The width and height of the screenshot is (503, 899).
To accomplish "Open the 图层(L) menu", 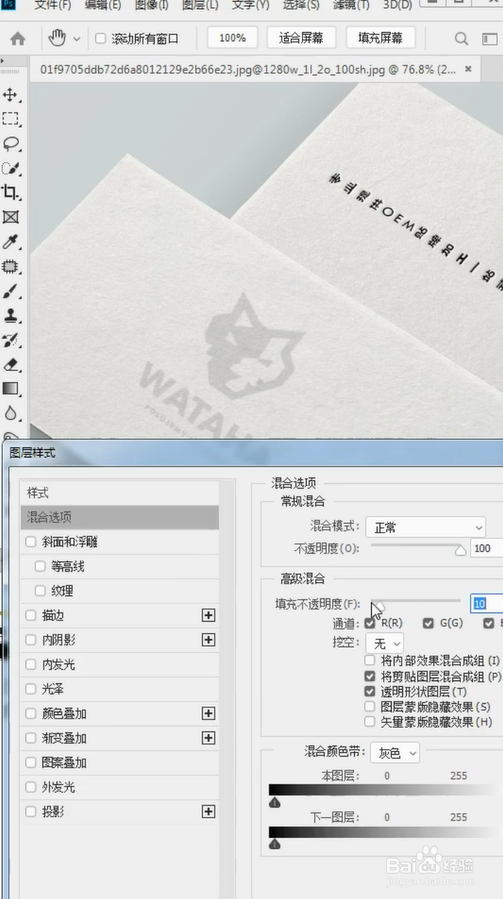I will pyautogui.click(x=200, y=5).
